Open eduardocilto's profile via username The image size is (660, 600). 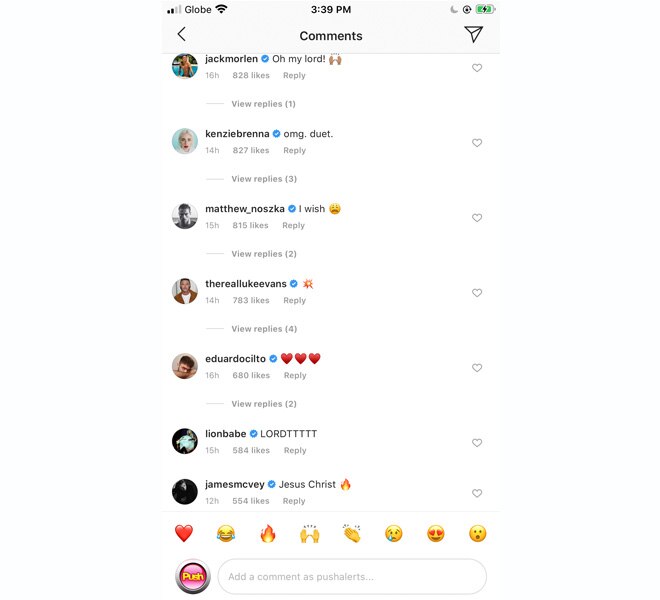235,358
